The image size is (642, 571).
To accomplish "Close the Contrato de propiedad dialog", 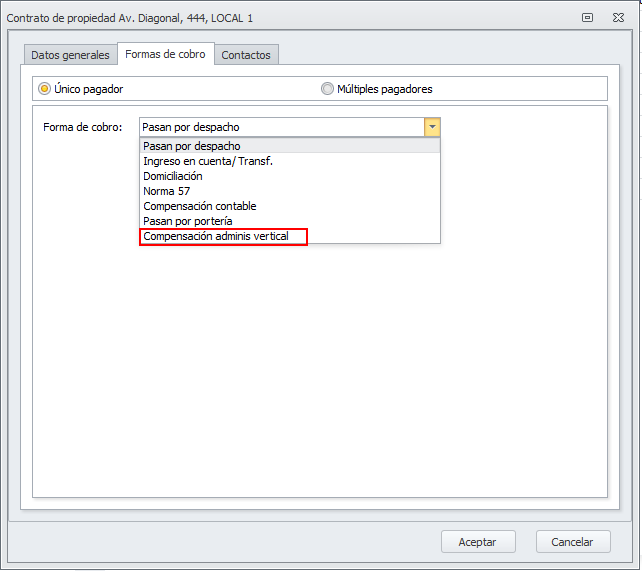I will (x=617, y=17).
